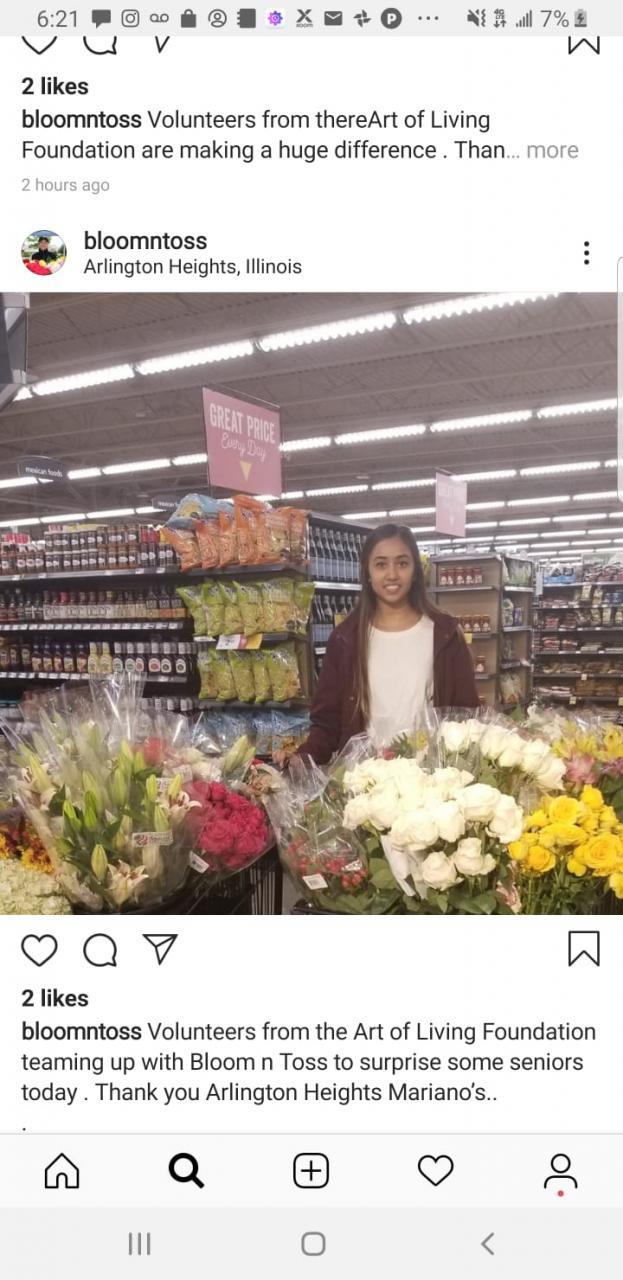Bookmark the Bloom n Toss flower post

(584, 948)
